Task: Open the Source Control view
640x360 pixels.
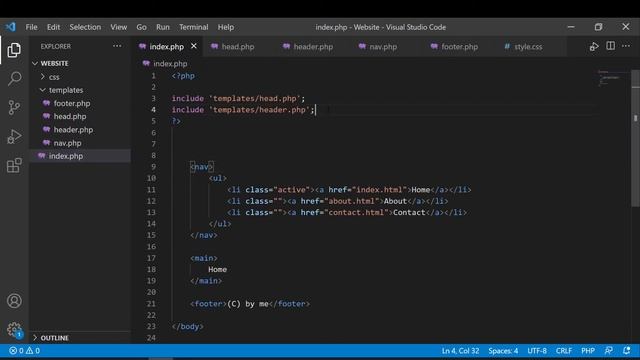Action: pyautogui.click(x=14, y=107)
